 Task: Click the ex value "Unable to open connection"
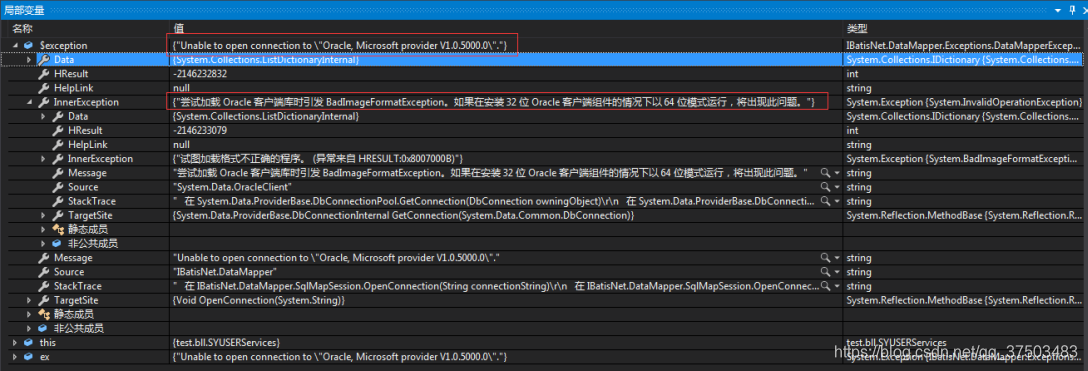340,356
